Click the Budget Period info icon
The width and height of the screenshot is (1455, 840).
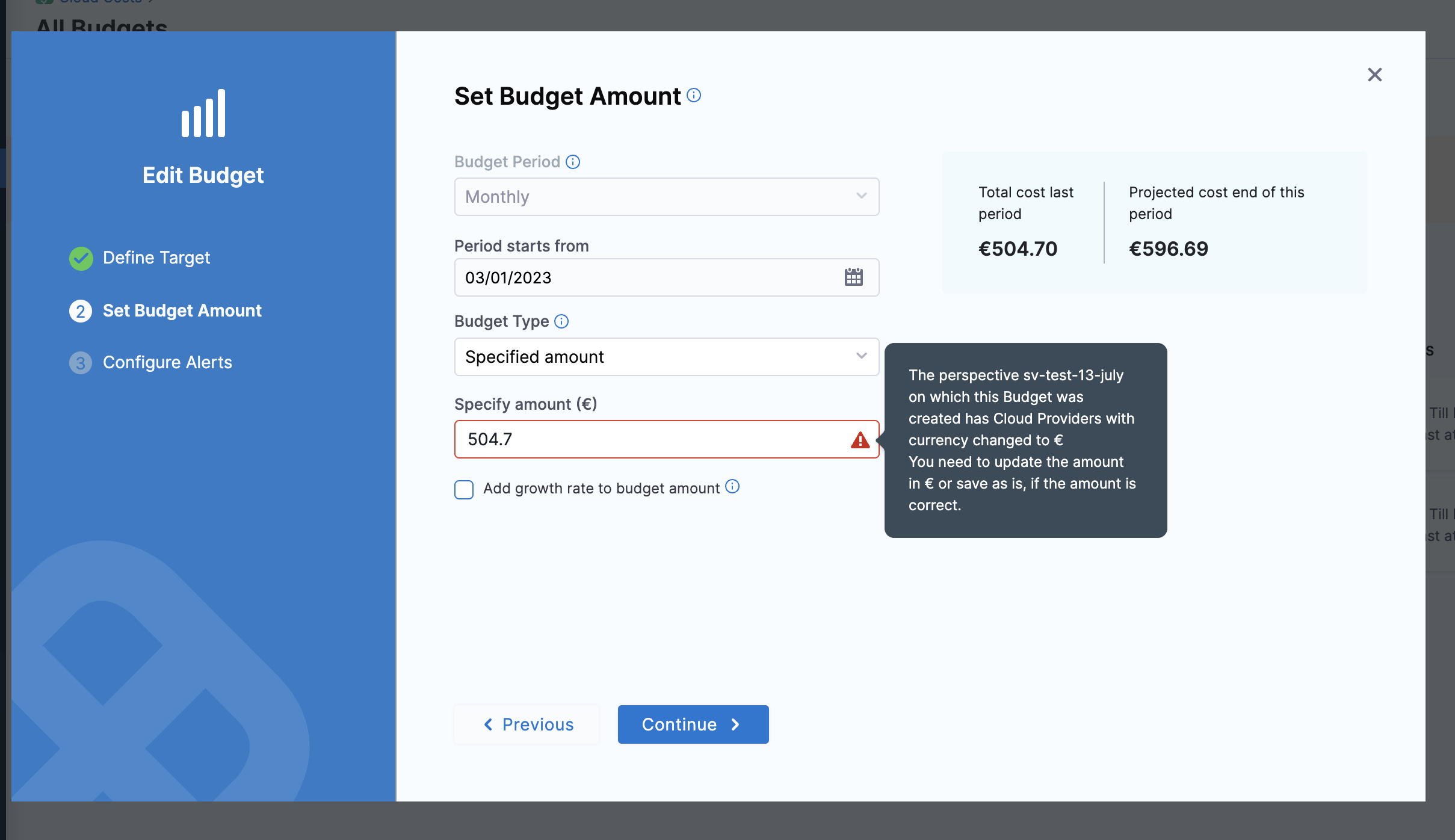point(573,162)
